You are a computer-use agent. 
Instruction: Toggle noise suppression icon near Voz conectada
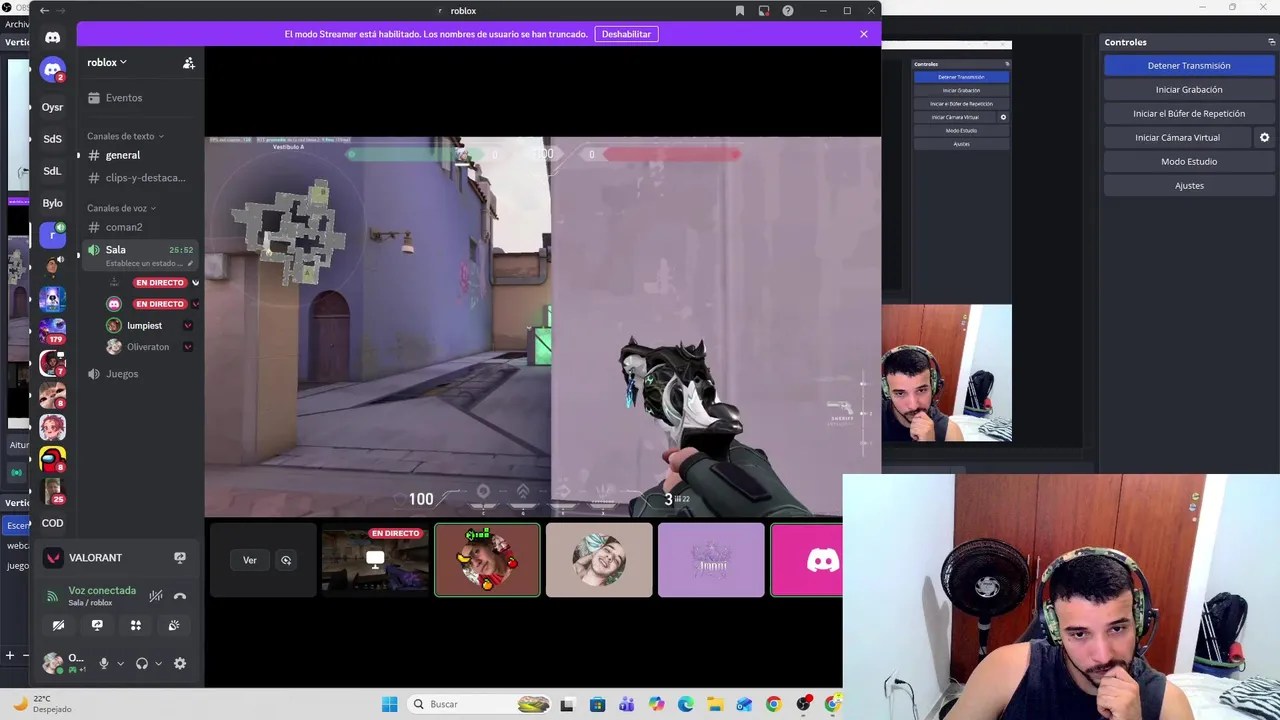click(156, 596)
